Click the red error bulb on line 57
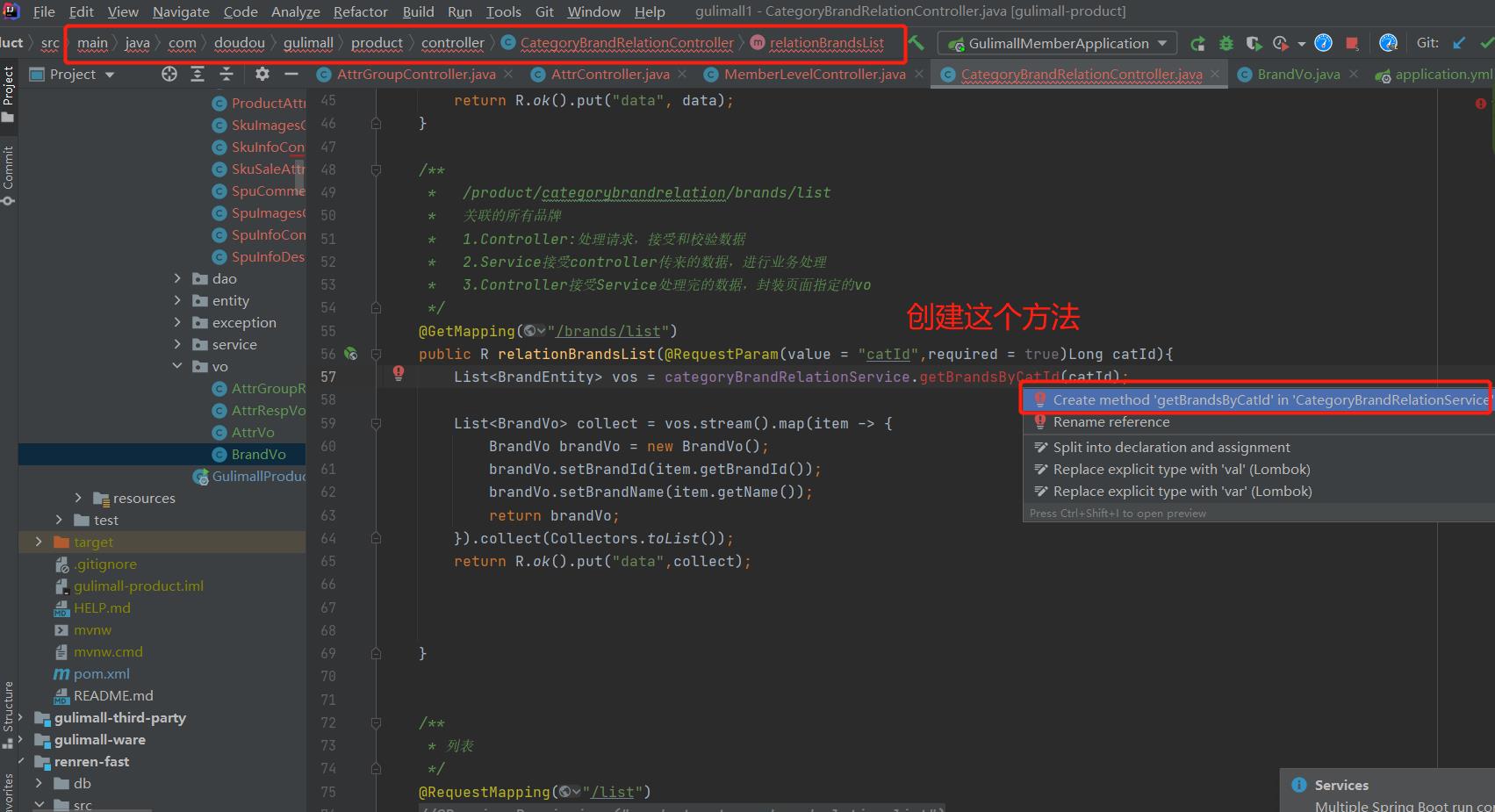 (399, 374)
